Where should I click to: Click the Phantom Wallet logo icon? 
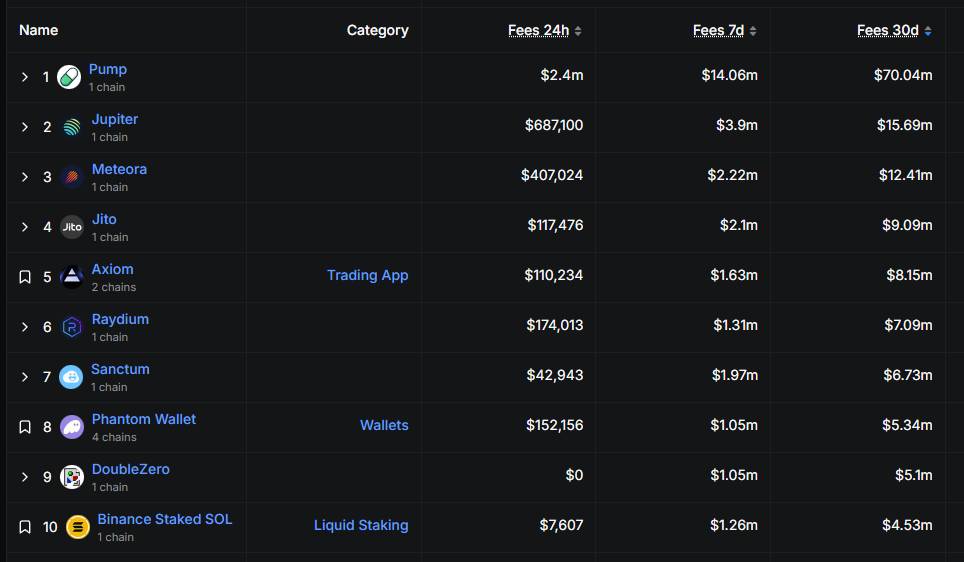tap(72, 427)
